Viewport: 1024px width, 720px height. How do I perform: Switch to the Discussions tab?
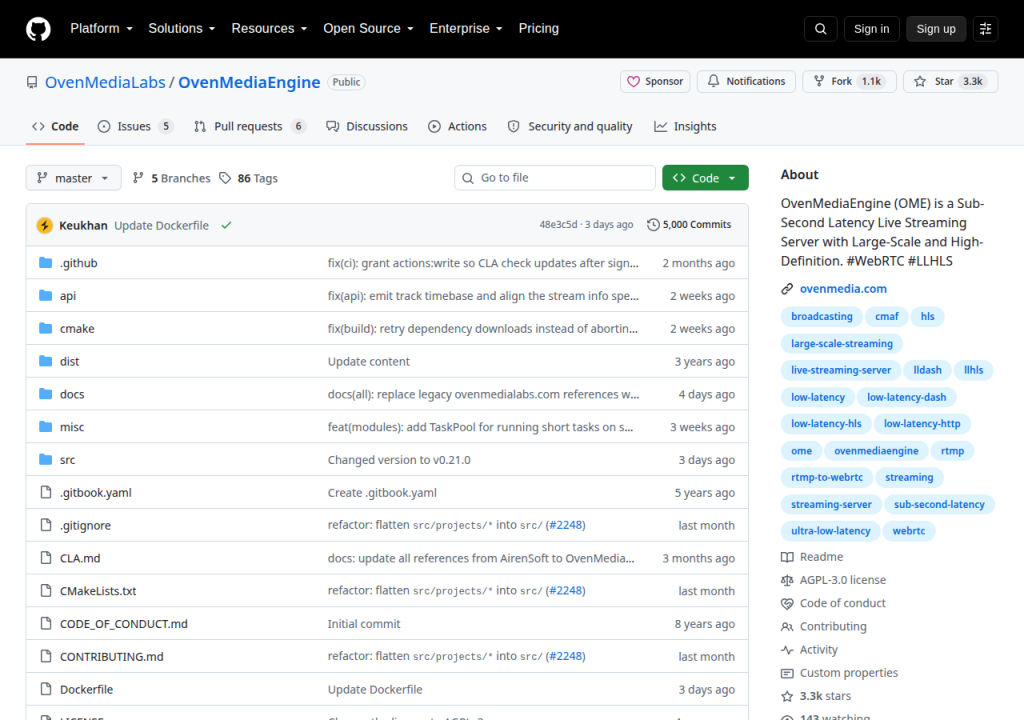point(367,126)
